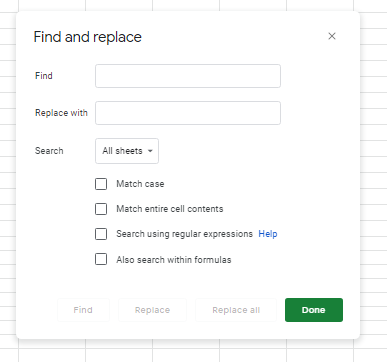Viewport: 387px width, 362px height.
Task: Open the All sheets search dropdown
Action: [127, 151]
